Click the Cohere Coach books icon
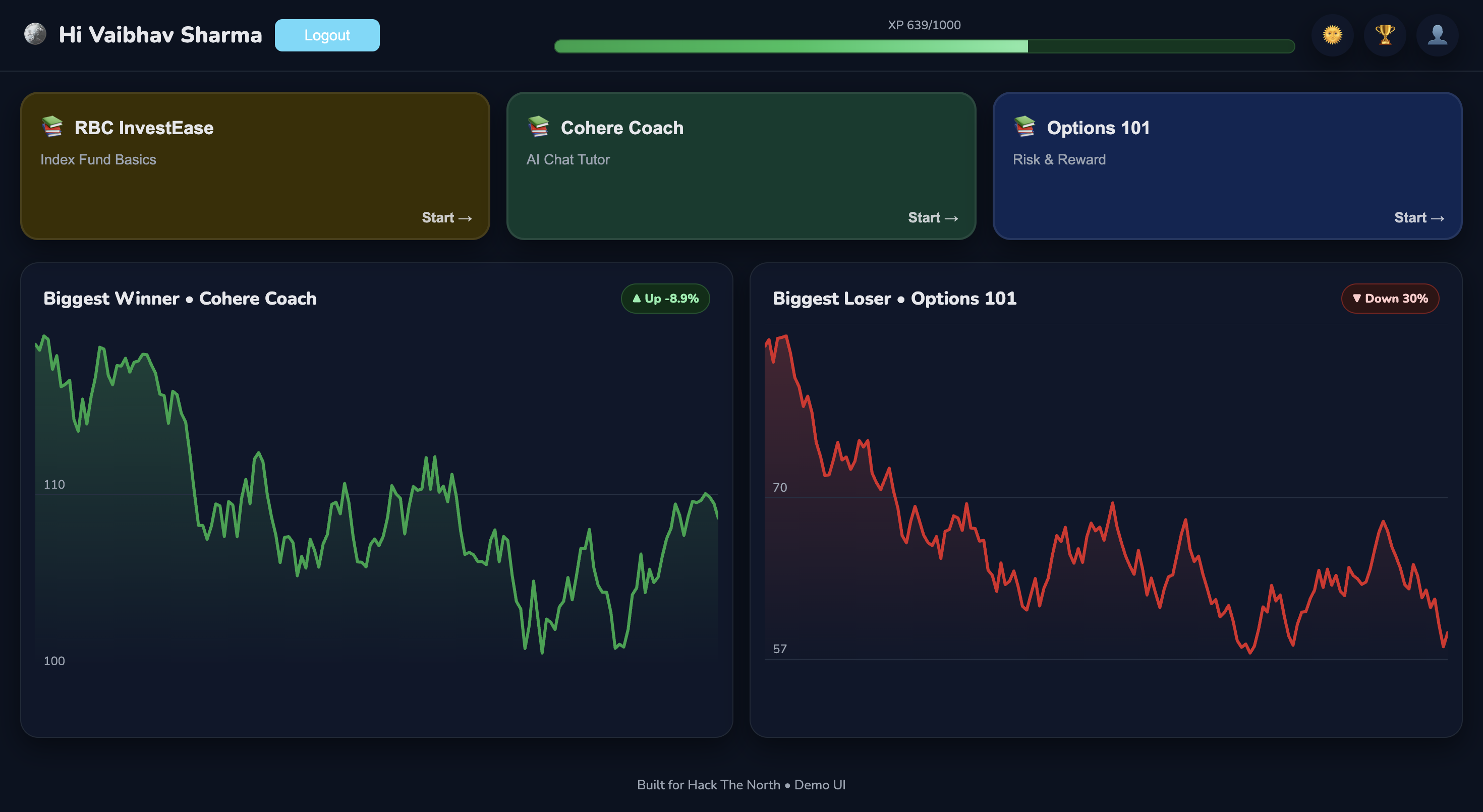The image size is (1483, 812). (538, 127)
